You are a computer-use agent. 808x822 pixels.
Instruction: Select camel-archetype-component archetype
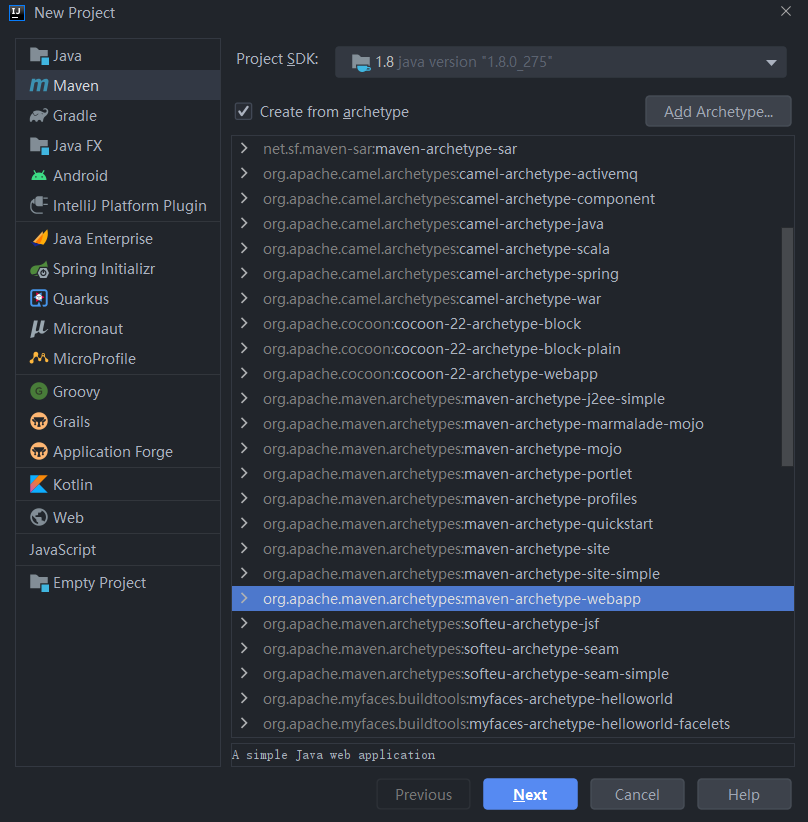[x=513, y=199]
